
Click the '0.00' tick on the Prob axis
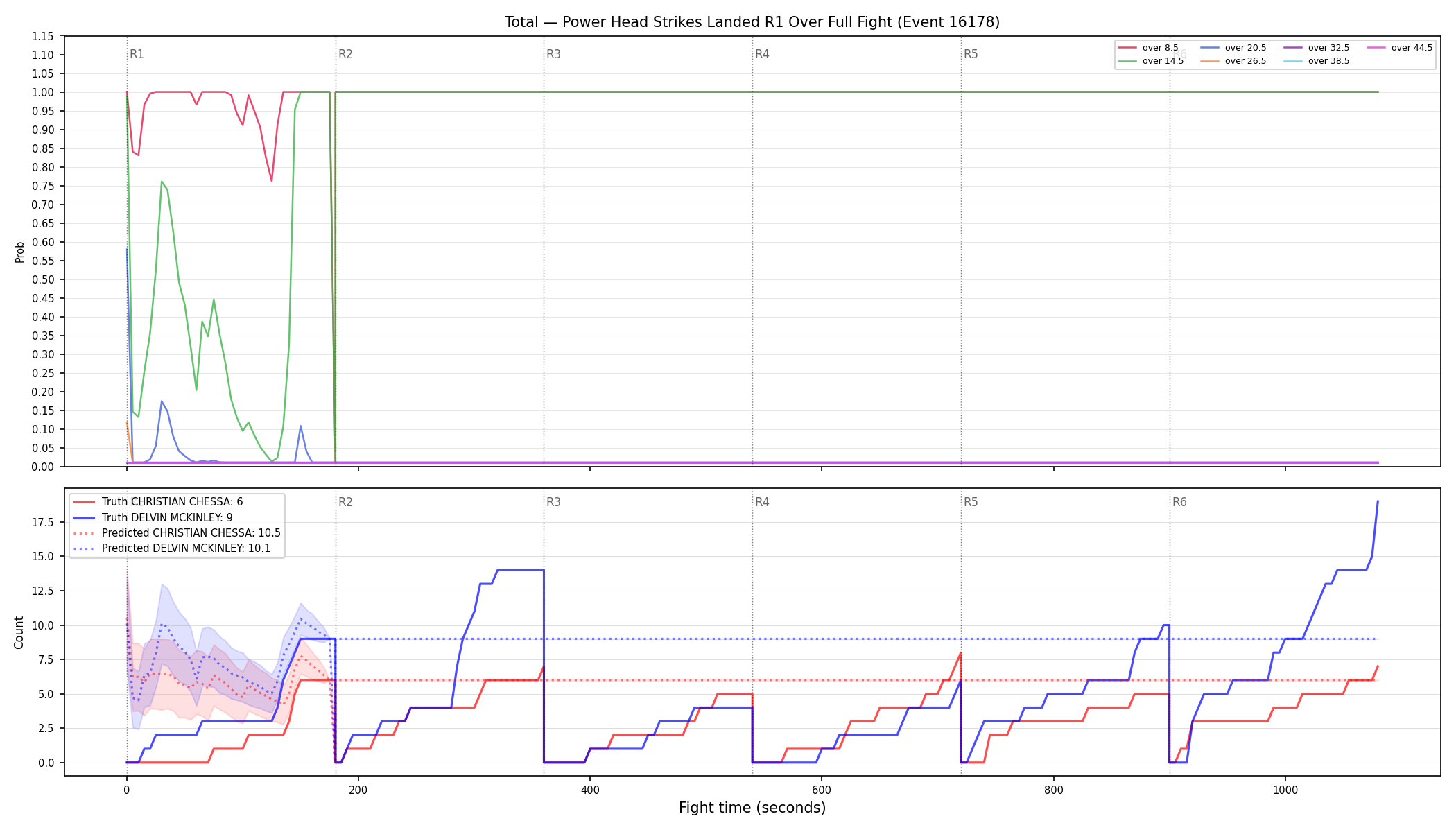(43, 467)
